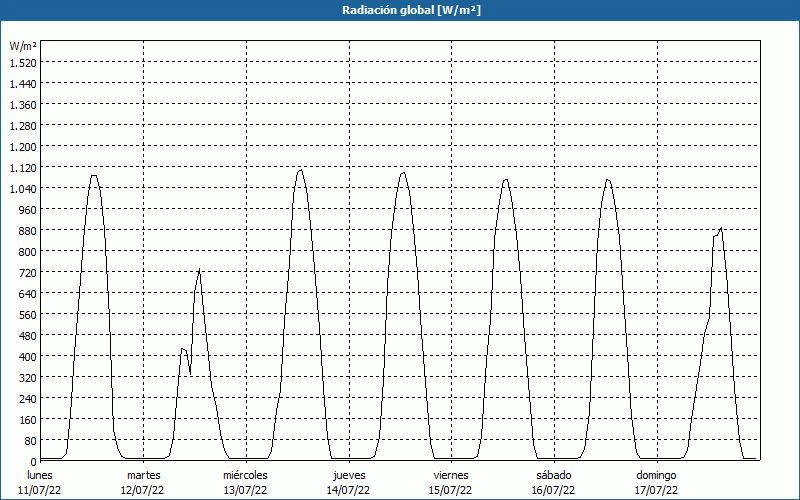Click the Saturday radiation curve peak
This screenshot has width=800, height=500.
pyautogui.click(x=607, y=180)
